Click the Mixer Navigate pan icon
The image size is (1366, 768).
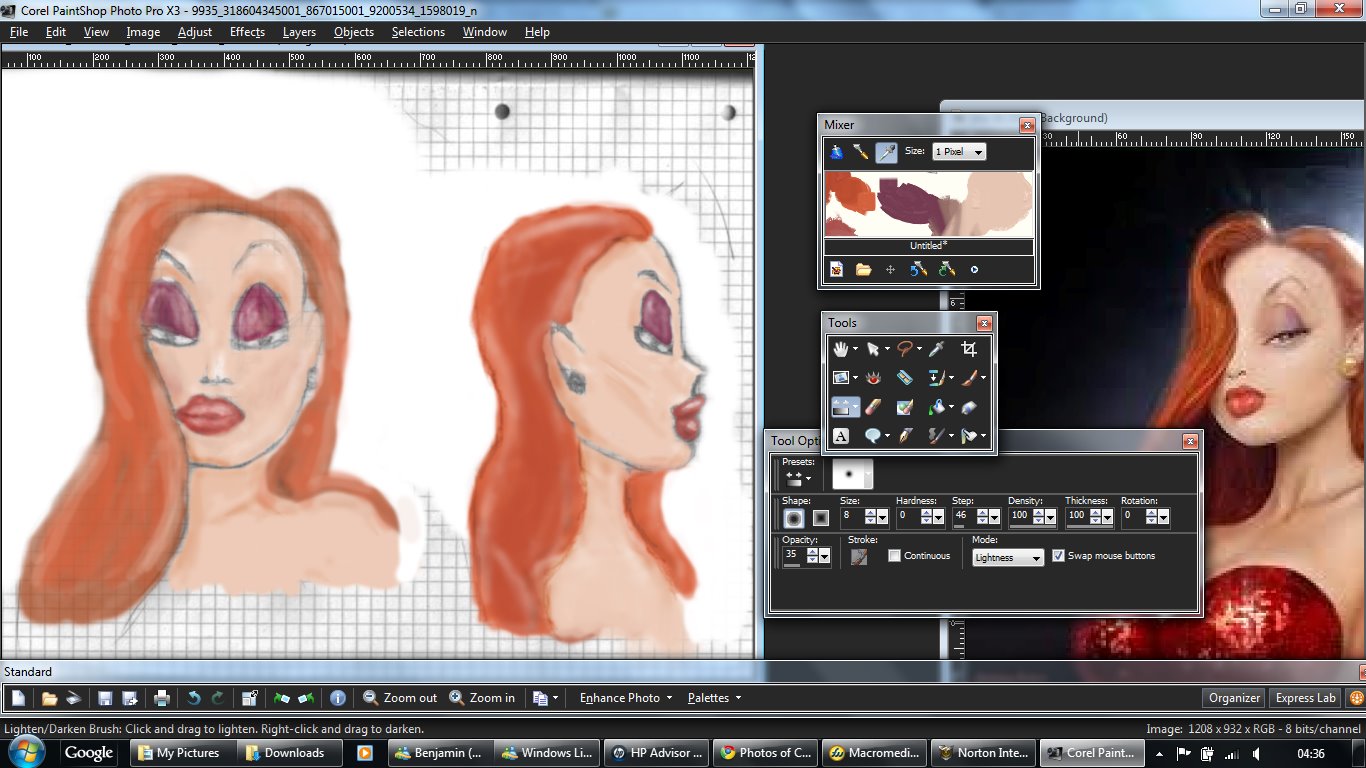click(x=890, y=270)
